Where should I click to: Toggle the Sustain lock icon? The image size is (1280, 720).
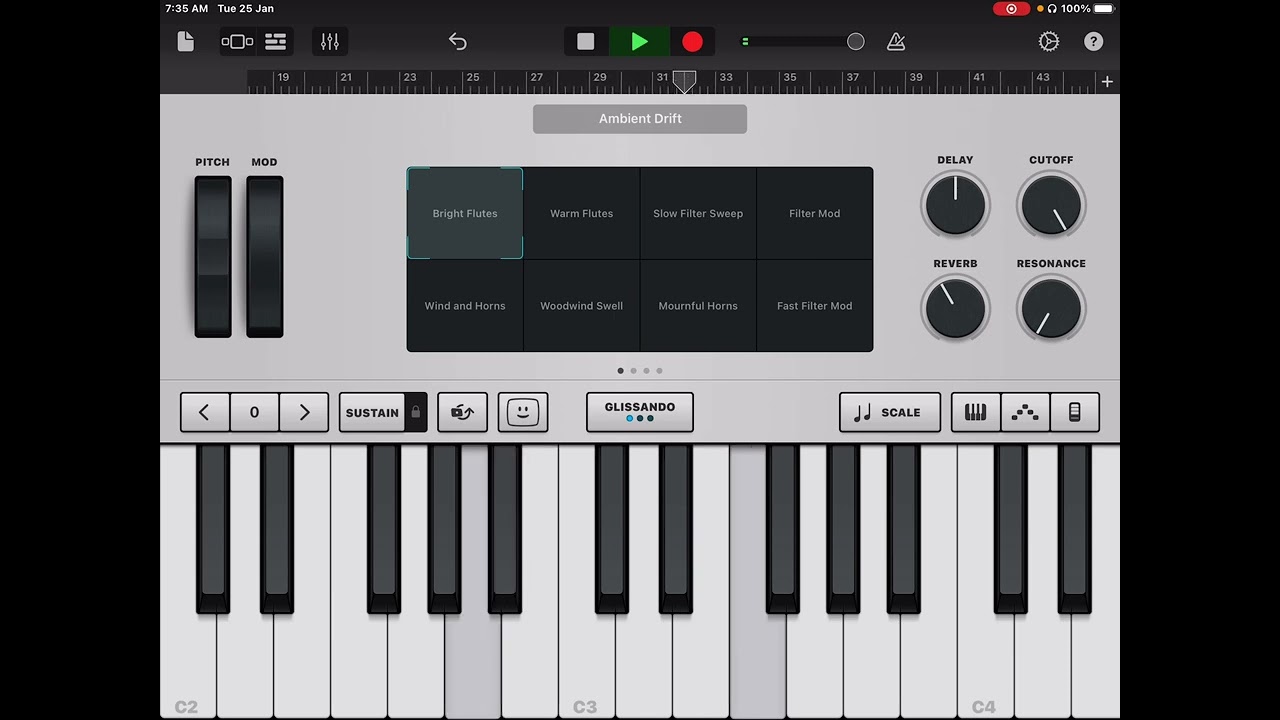[416, 412]
